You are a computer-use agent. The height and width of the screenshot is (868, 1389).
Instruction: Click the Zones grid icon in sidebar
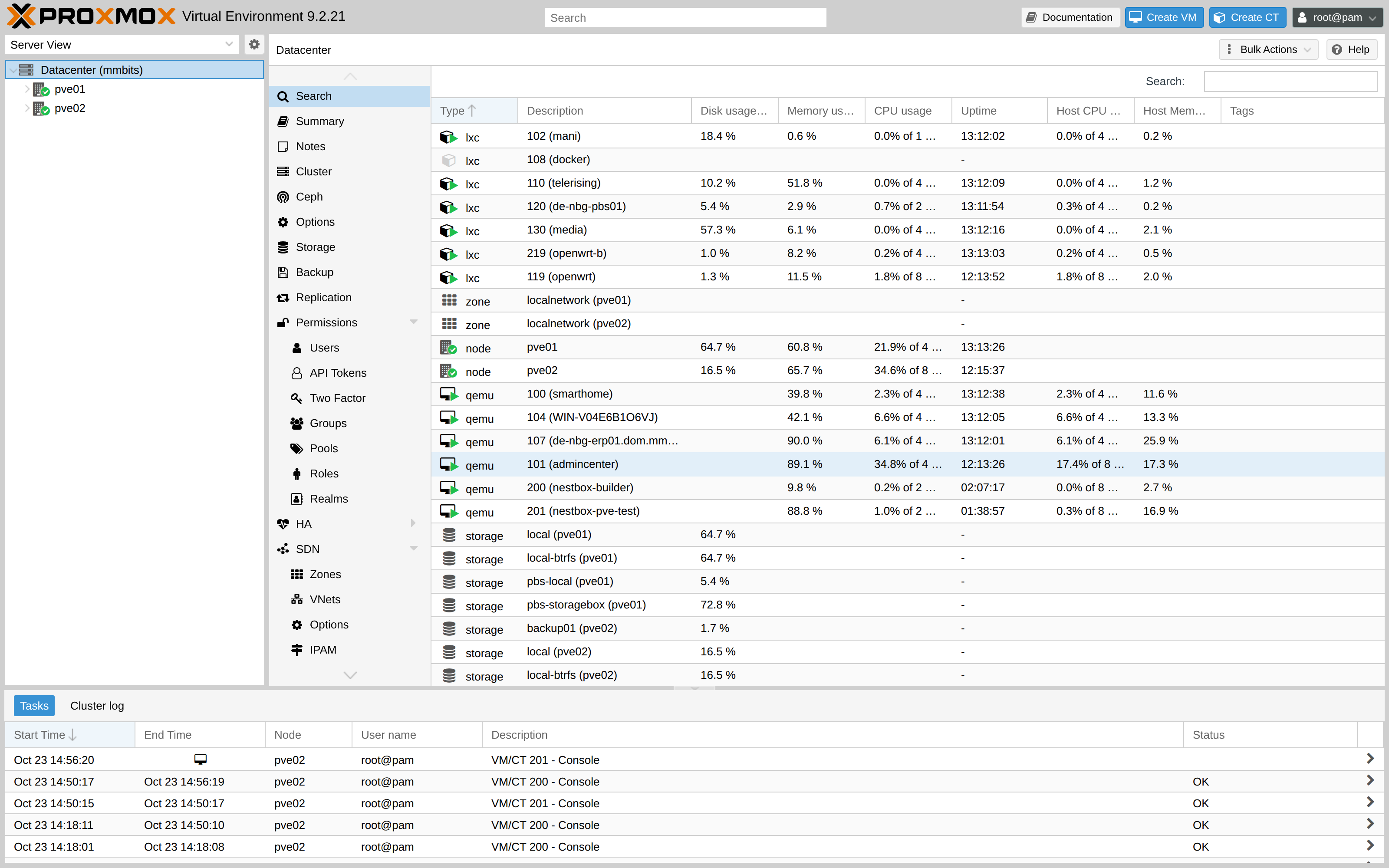point(297,574)
